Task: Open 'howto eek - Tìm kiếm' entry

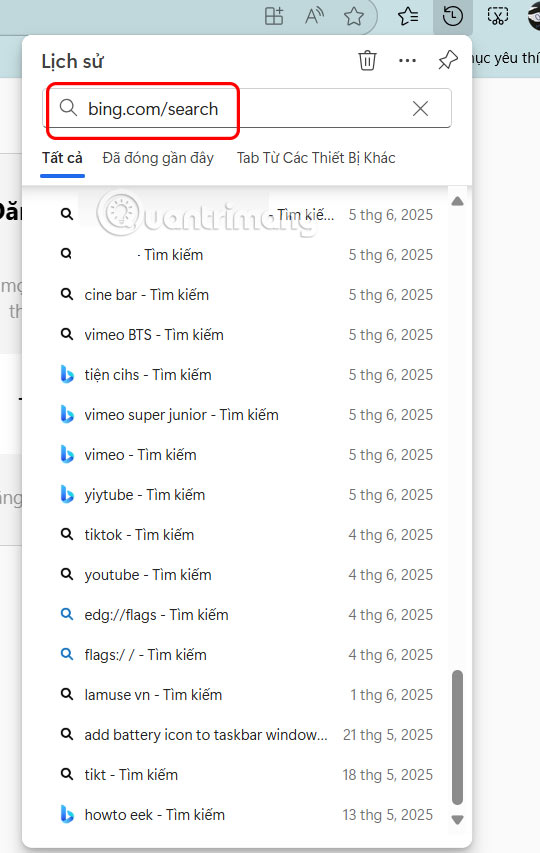Action: pyautogui.click(x=247, y=815)
